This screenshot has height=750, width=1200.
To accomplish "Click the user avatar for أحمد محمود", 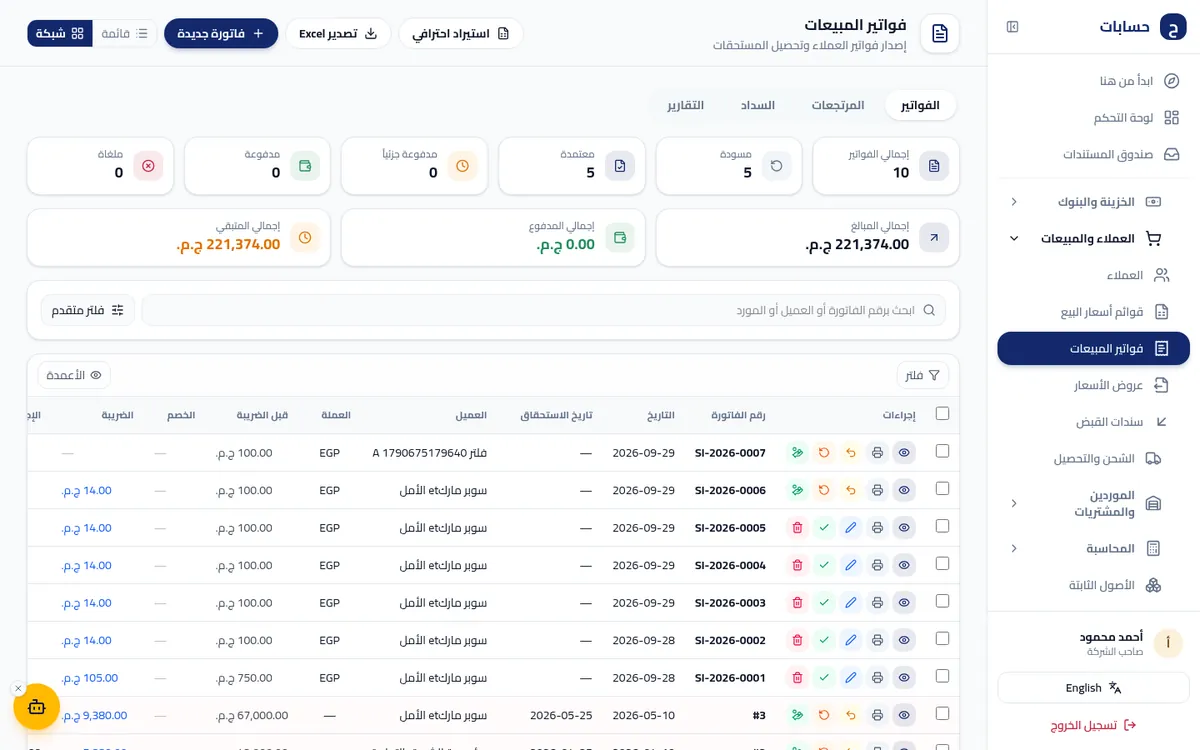I will coord(1168,643).
